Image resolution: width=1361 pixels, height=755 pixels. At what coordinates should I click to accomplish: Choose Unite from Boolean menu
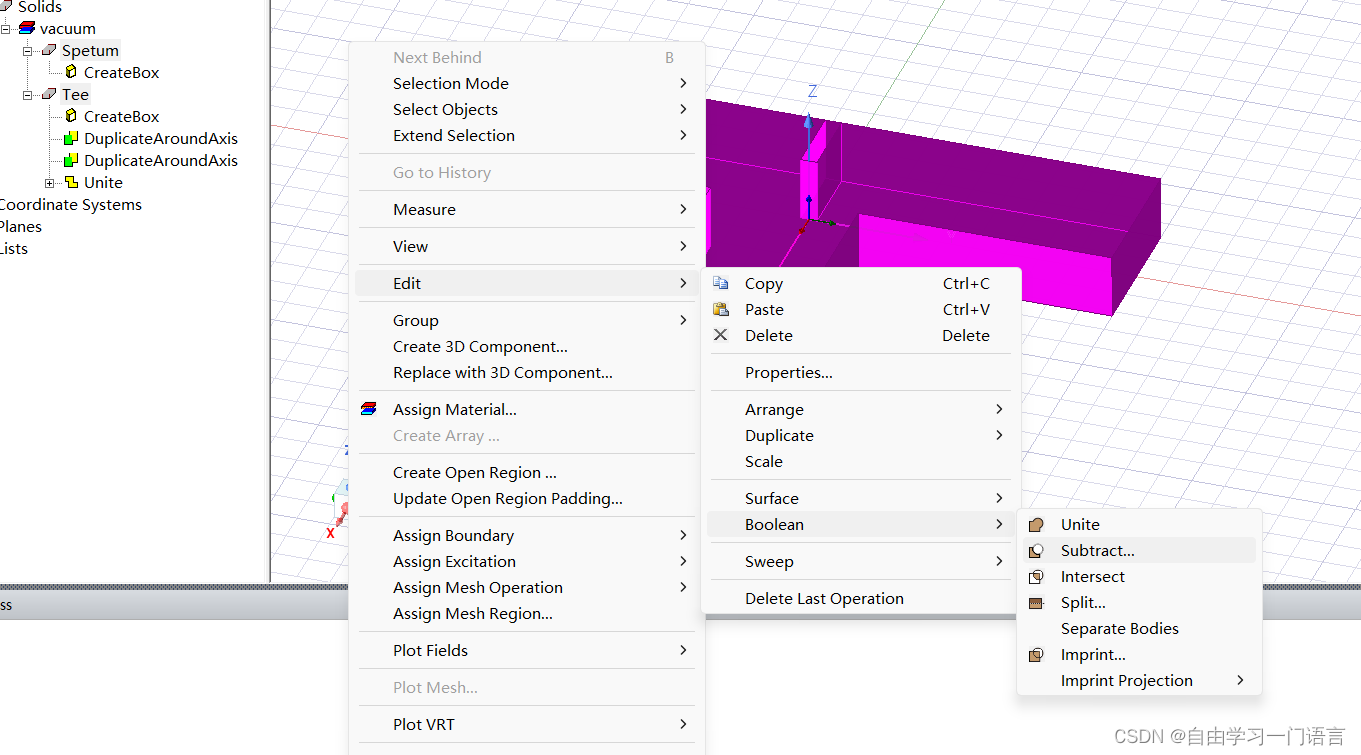click(1139, 524)
